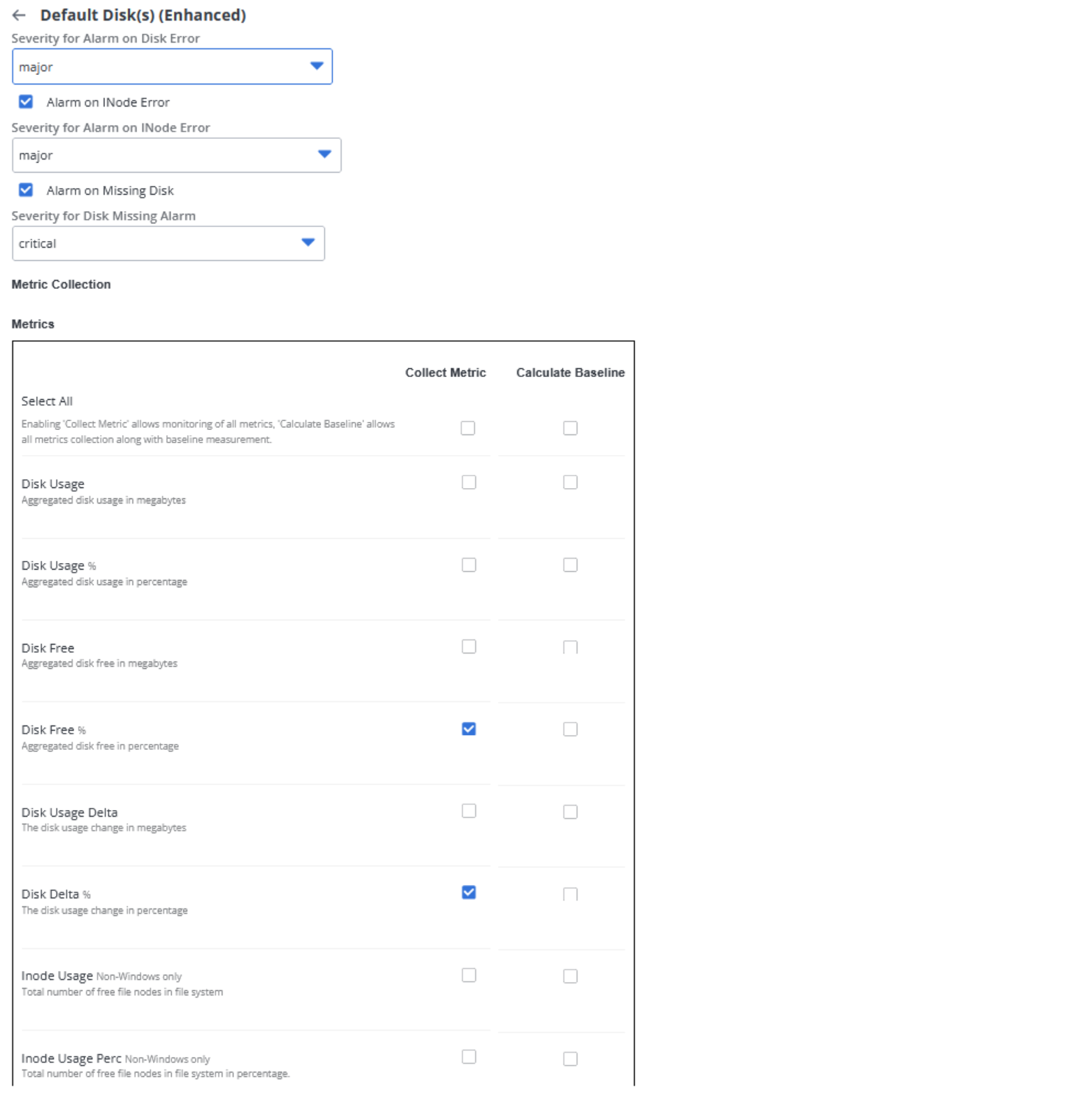The width and height of the screenshot is (1092, 1104).
Task: Go back using the left arrow icon
Action: pyautogui.click(x=19, y=15)
